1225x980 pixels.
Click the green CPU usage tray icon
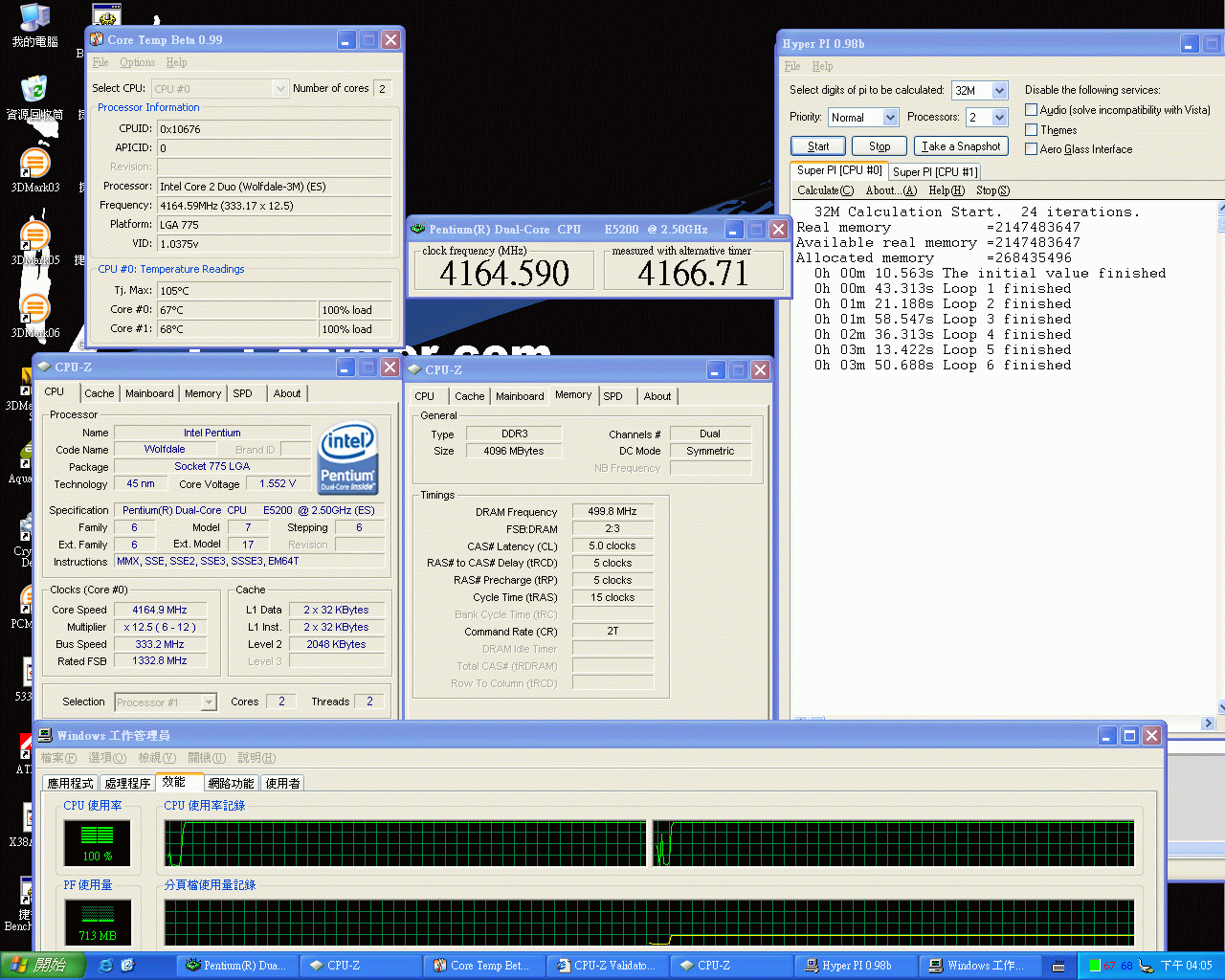pyautogui.click(x=1094, y=966)
